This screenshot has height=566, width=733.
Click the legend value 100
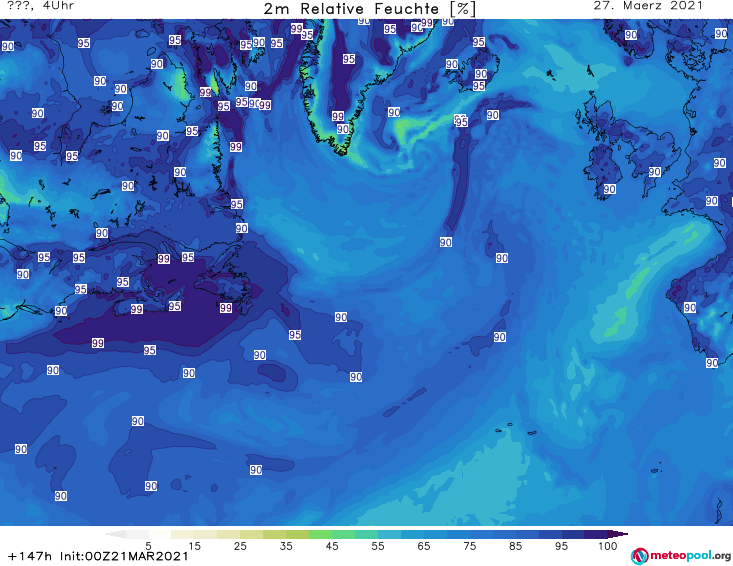point(608,546)
